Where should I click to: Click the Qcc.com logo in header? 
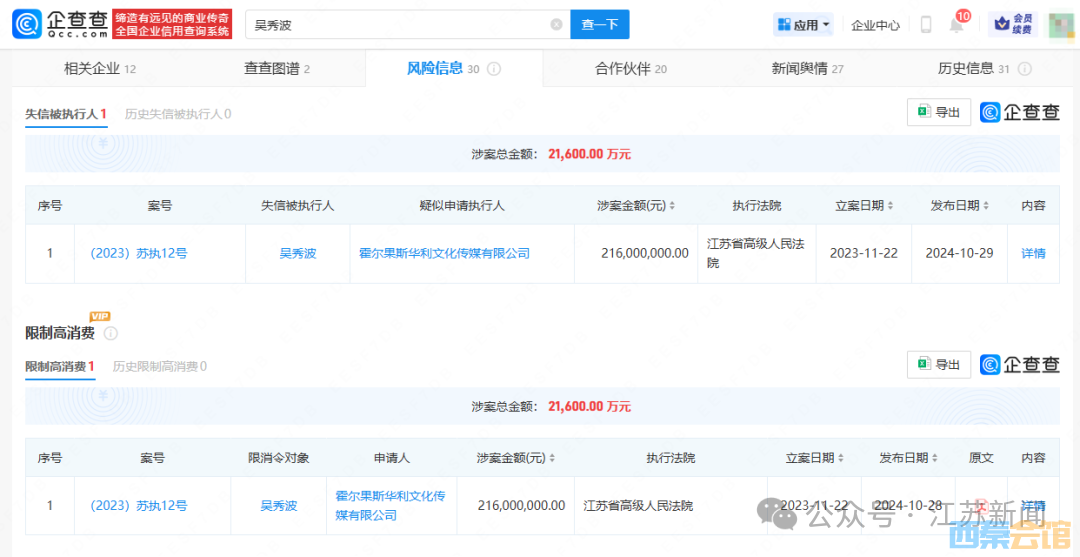[x=60, y=24]
